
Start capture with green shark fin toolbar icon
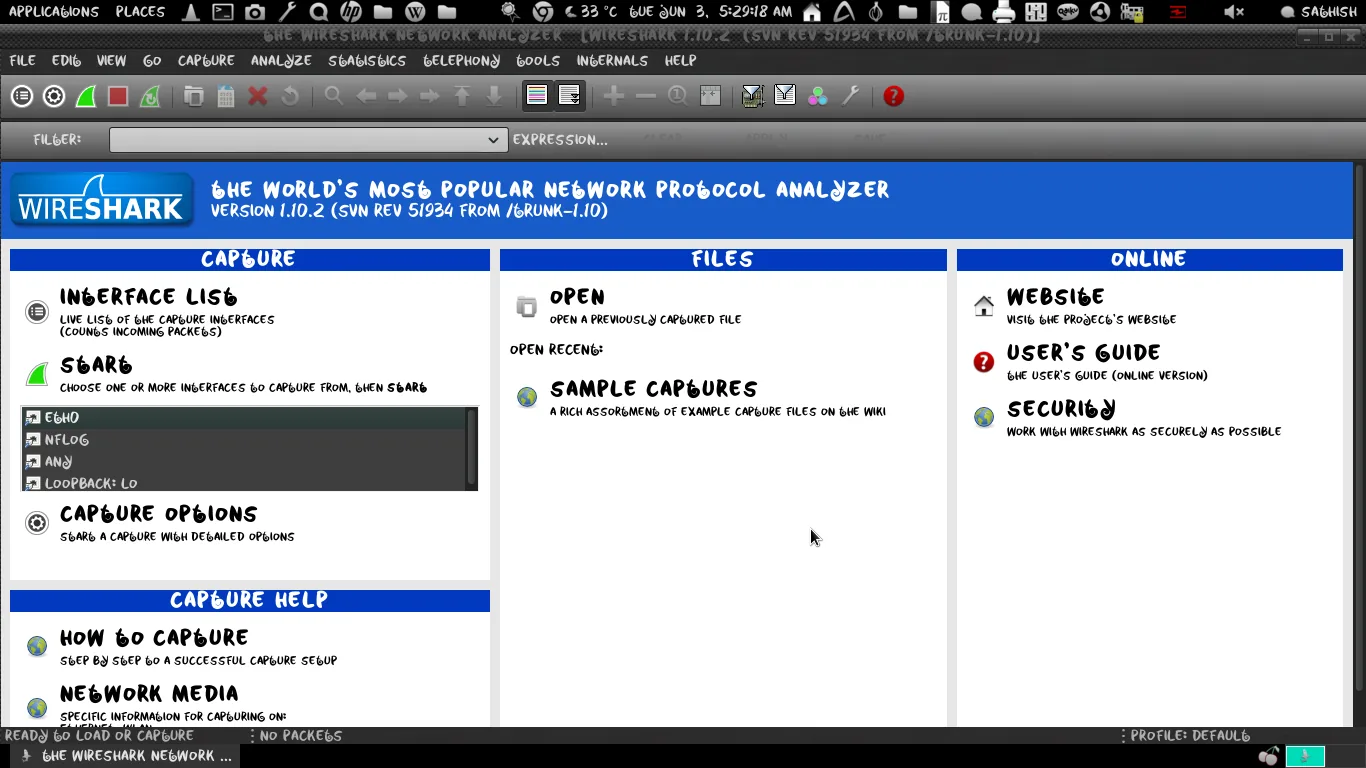(86, 96)
